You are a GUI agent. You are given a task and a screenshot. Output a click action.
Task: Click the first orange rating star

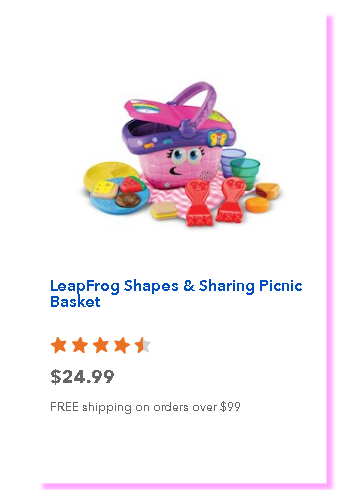(x=59, y=345)
